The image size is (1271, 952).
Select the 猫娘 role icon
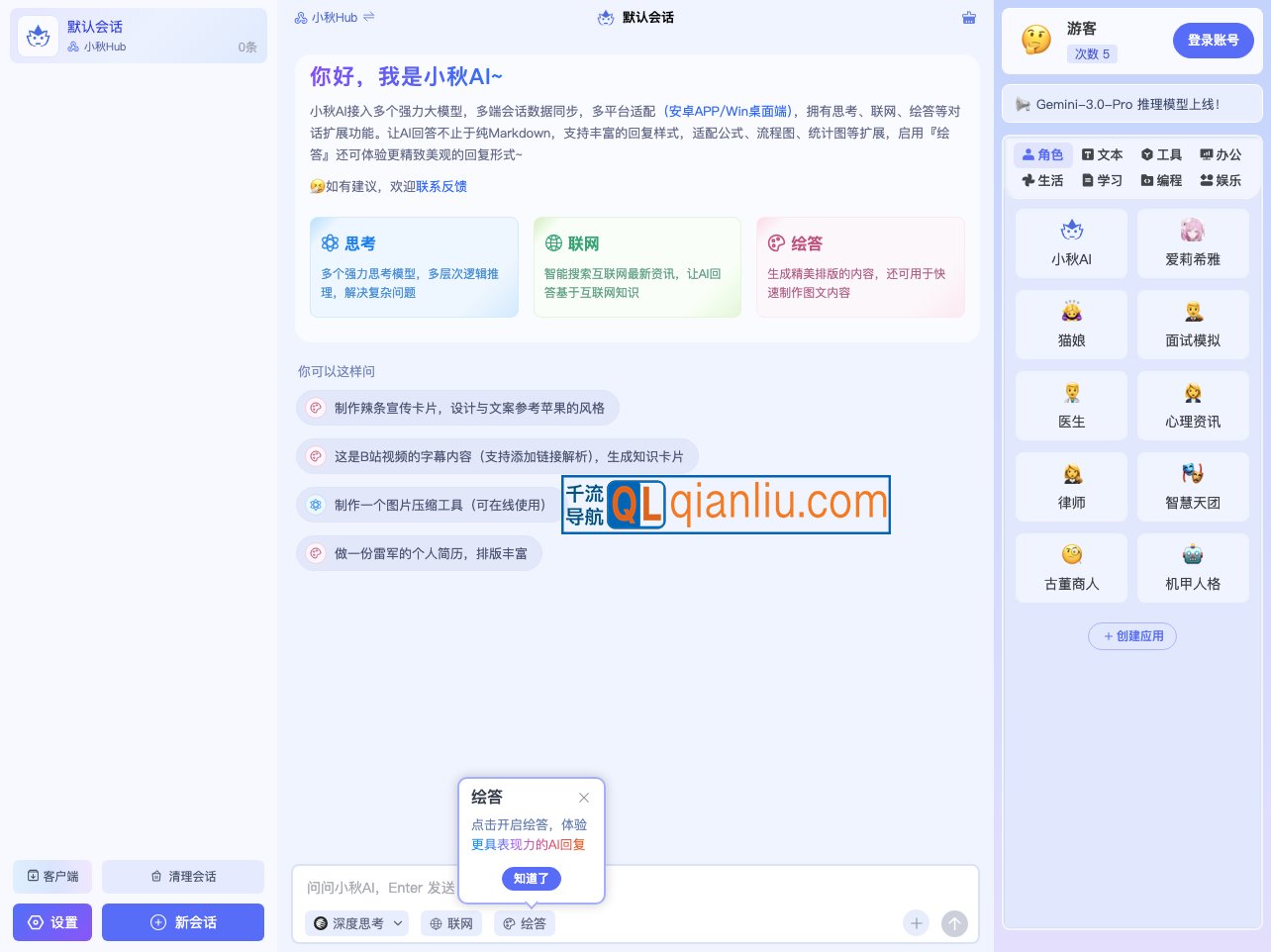point(1071,324)
